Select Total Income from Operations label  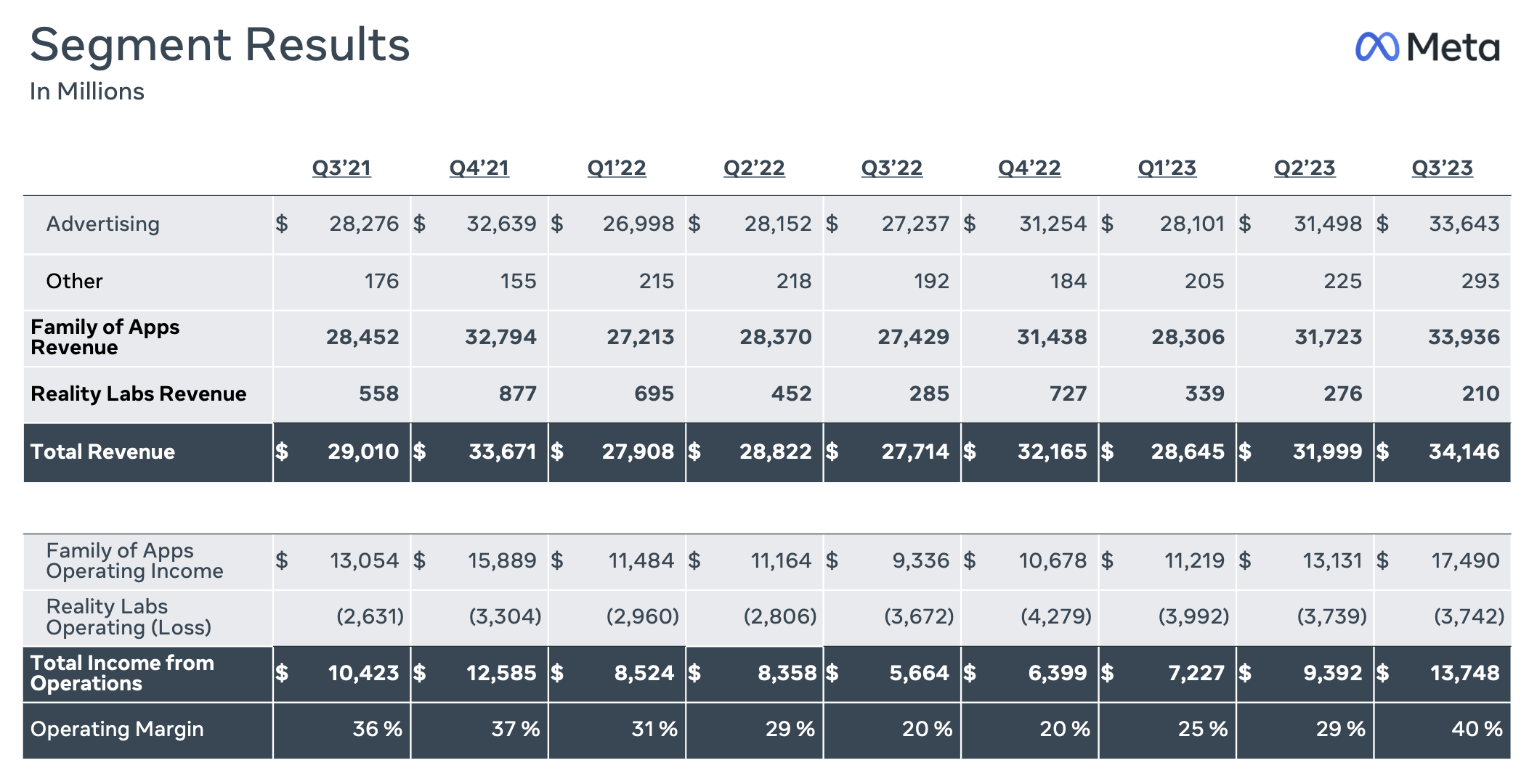pos(122,673)
